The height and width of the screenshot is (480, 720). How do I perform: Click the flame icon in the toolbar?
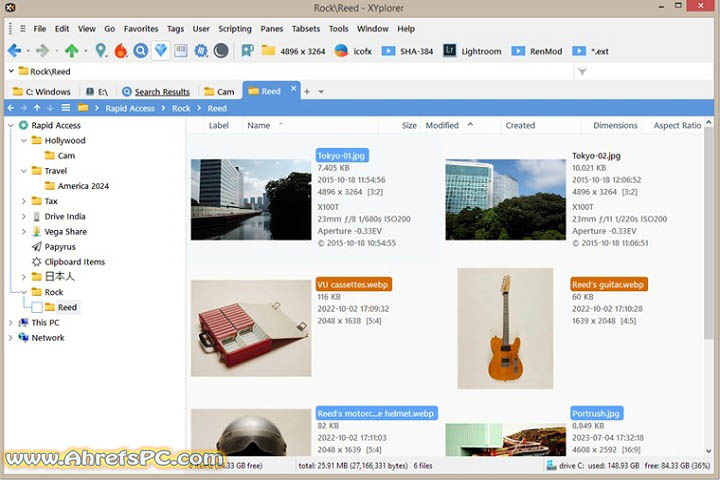click(121, 51)
